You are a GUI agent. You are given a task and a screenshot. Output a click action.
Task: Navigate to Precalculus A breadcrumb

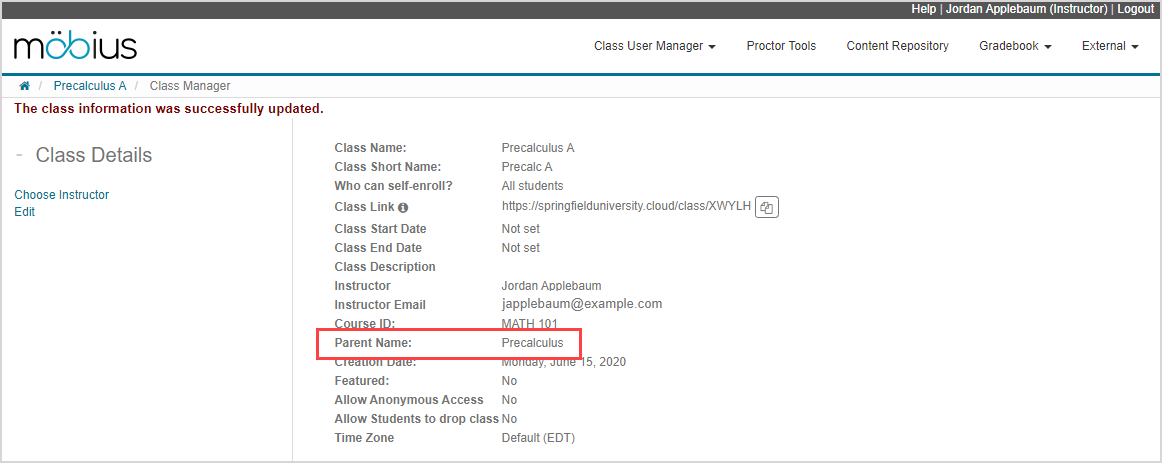coord(90,86)
